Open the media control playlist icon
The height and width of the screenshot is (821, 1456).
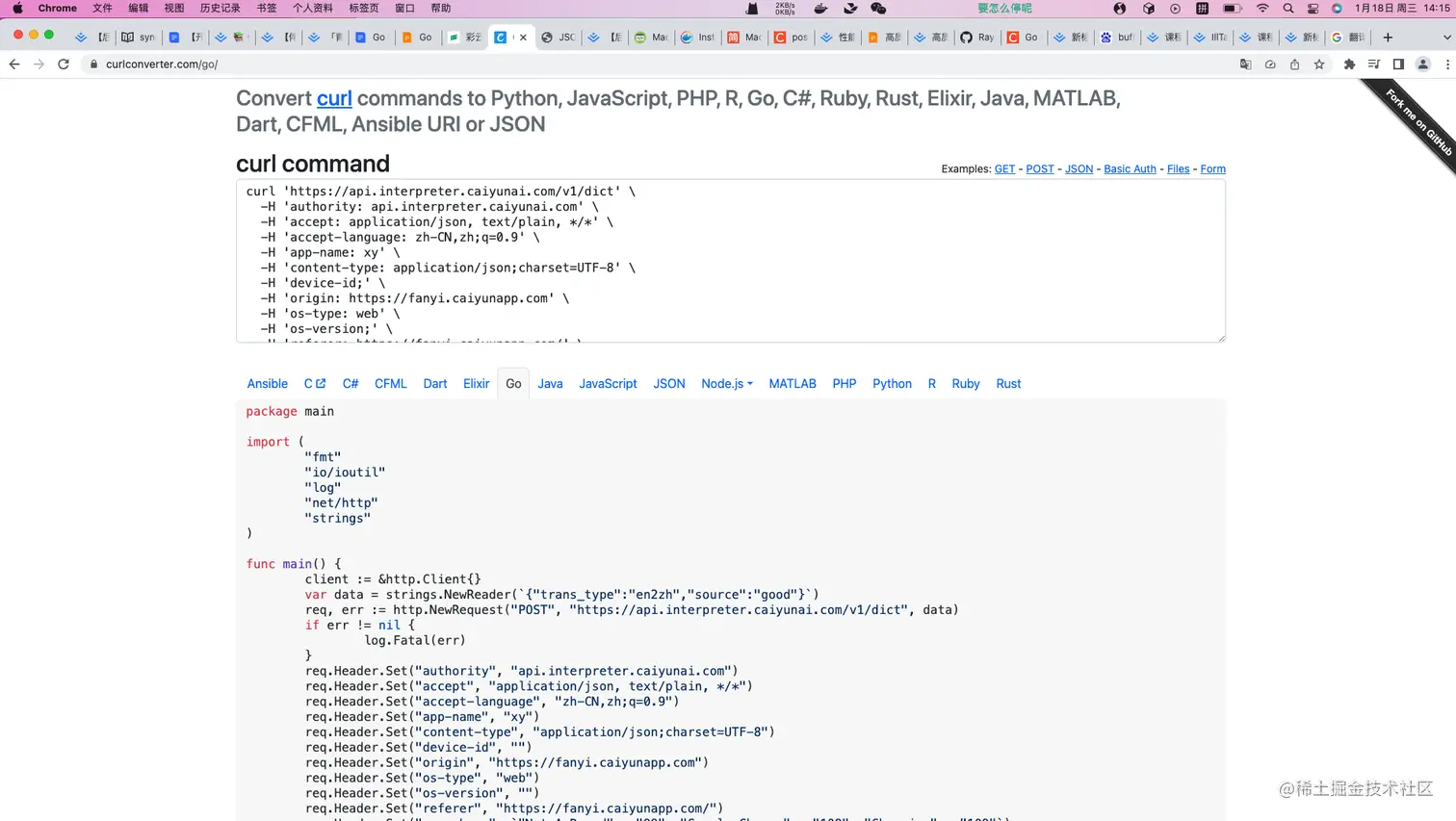click(1374, 64)
